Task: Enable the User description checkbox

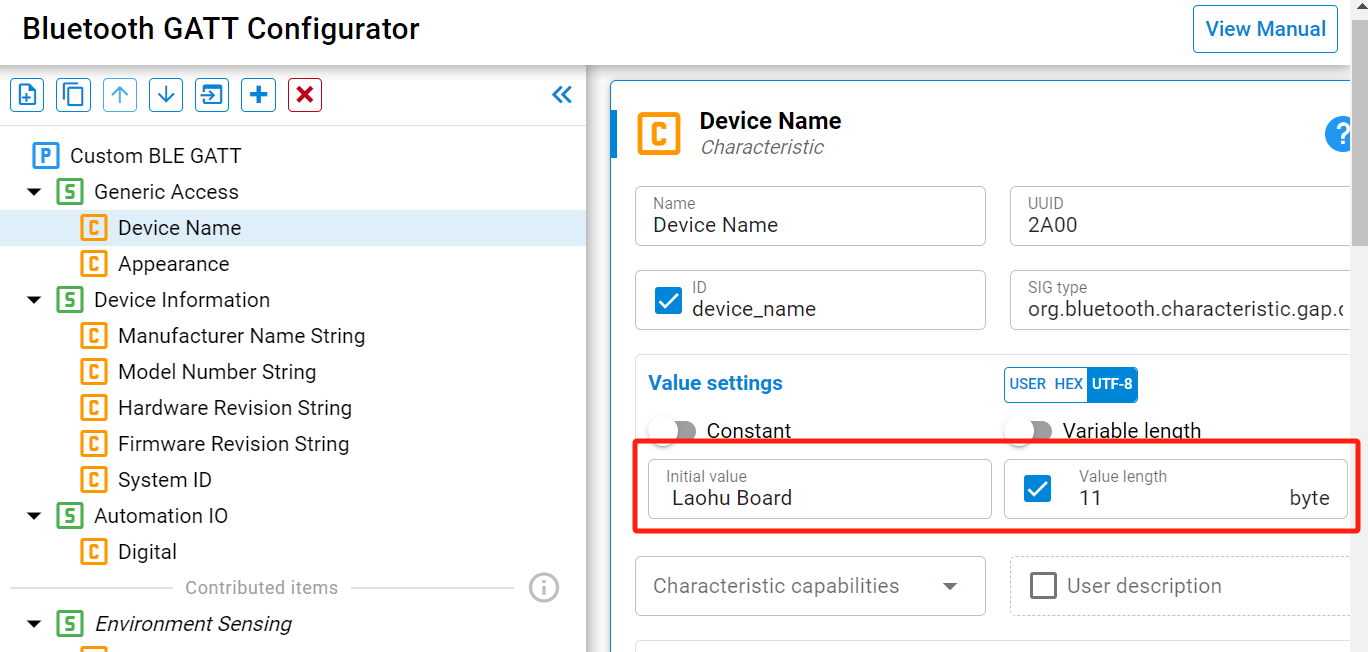Action: (1043, 586)
